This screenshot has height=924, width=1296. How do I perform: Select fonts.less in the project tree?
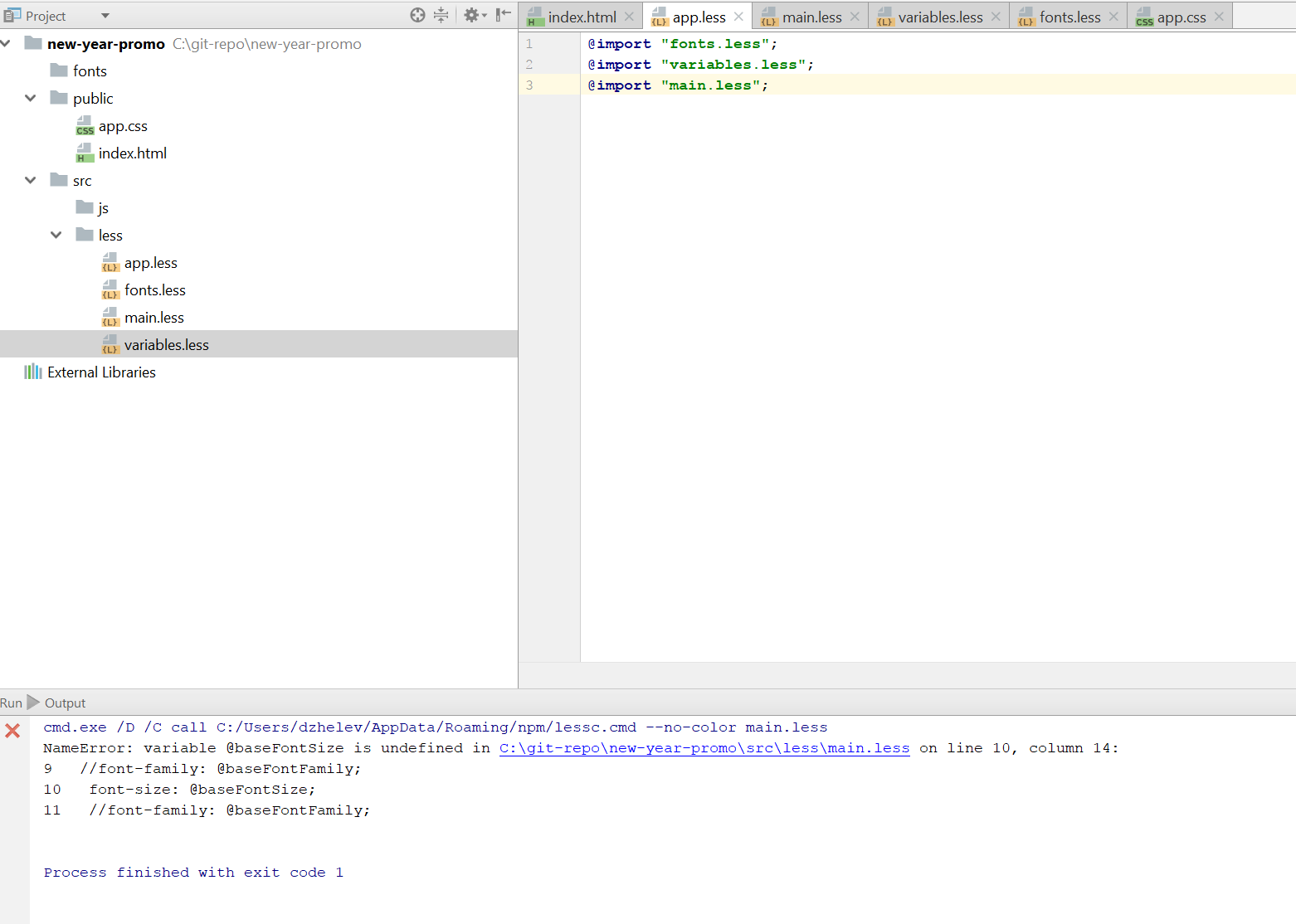tap(155, 290)
